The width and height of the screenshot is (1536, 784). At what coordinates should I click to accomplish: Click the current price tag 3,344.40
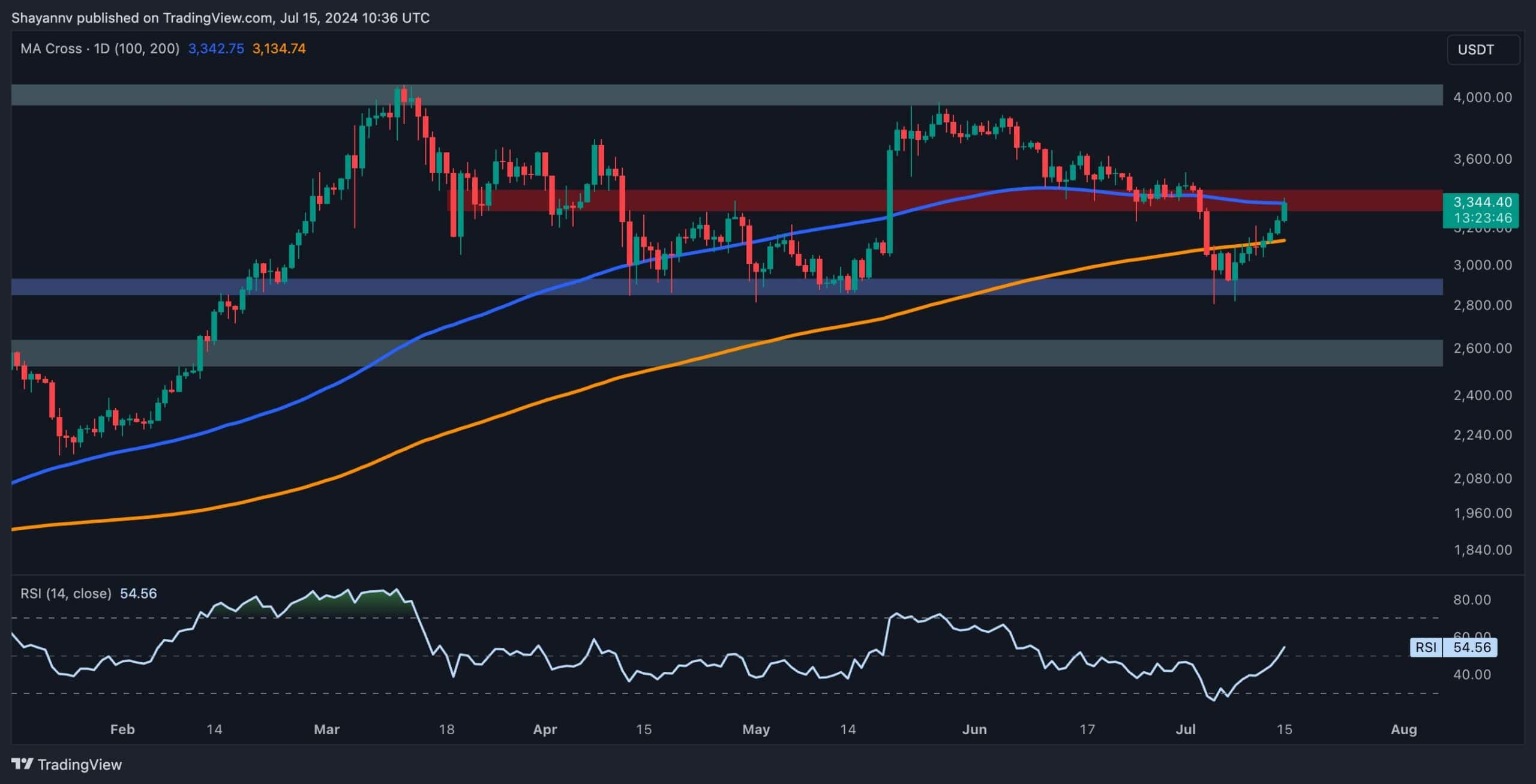point(1482,202)
